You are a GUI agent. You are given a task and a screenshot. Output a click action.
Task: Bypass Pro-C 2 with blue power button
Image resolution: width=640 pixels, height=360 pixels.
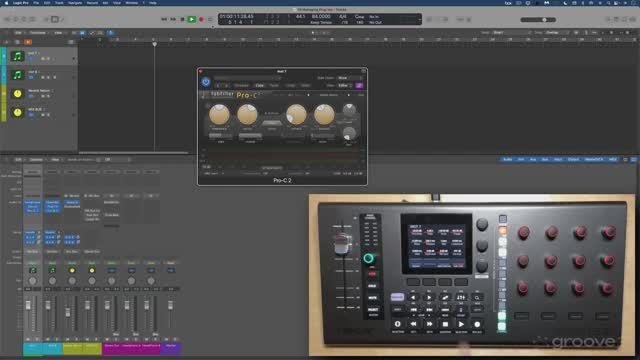pyautogui.click(x=206, y=82)
